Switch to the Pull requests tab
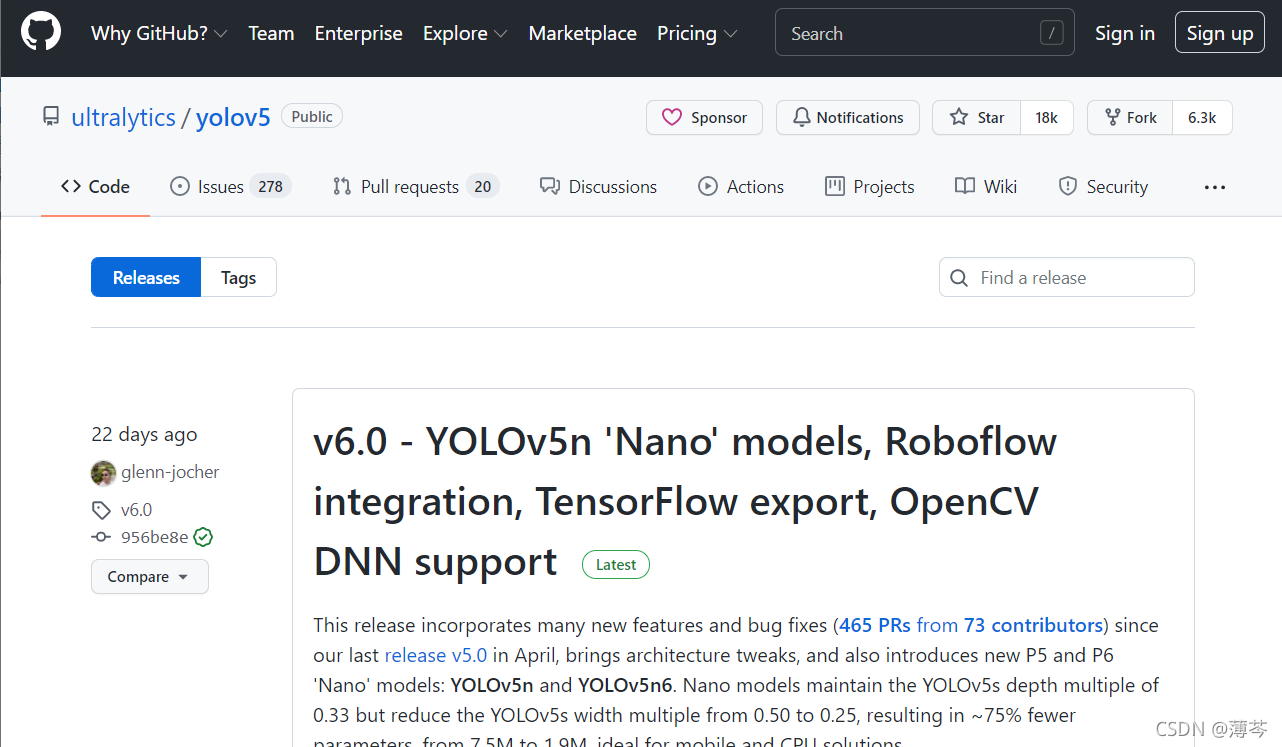This screenshot has width=1282, height=747. 416,187
